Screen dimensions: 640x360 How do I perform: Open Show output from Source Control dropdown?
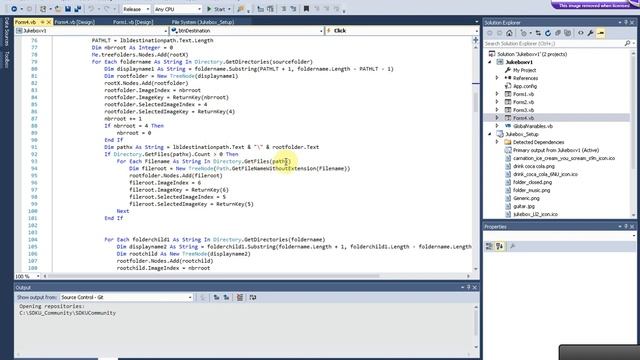coord(126,297)
